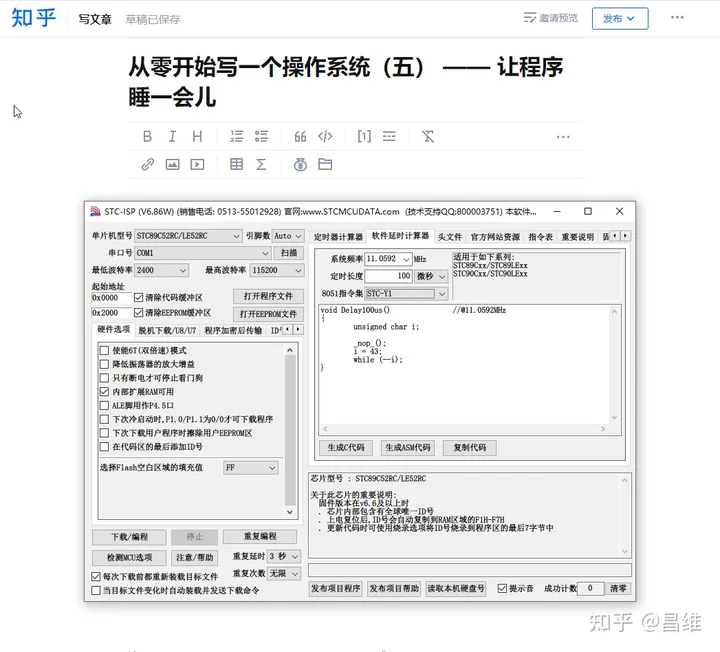Switch to offline download U8/U7 tab
This screenshot has width=720, height=652.
click(x=167, y=330)
